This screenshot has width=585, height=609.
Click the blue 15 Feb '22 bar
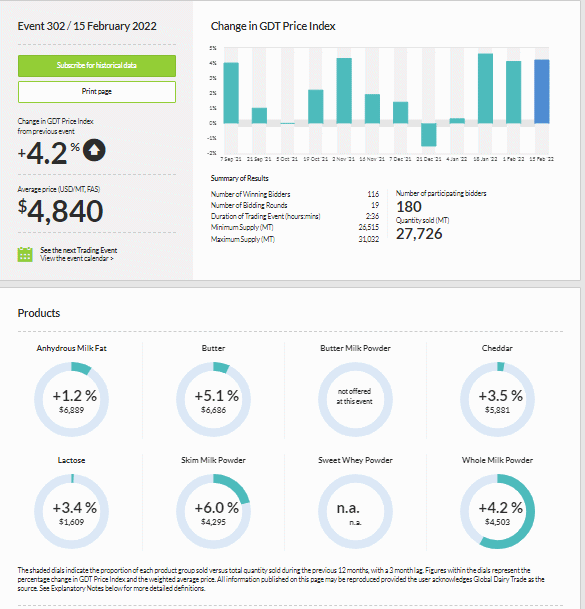click(542, 92)
